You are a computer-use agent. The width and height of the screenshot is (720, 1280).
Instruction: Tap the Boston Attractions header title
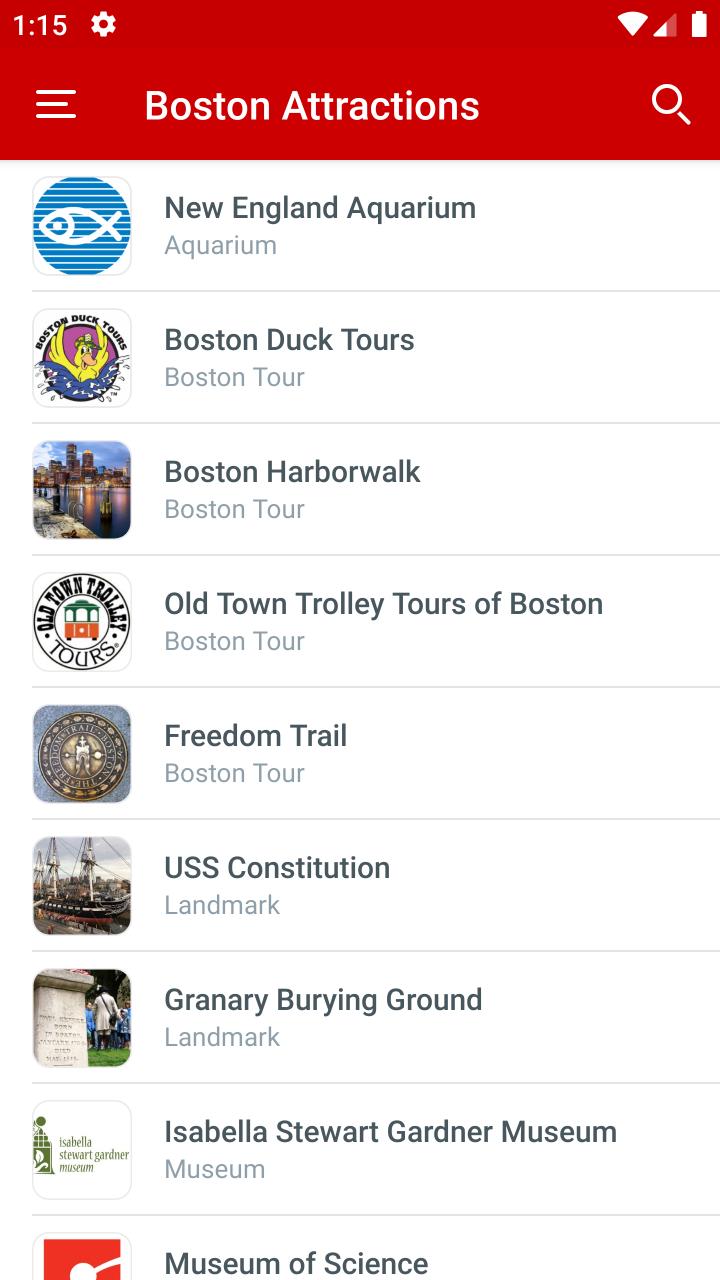pyautogui.click(x=312, y=105)
